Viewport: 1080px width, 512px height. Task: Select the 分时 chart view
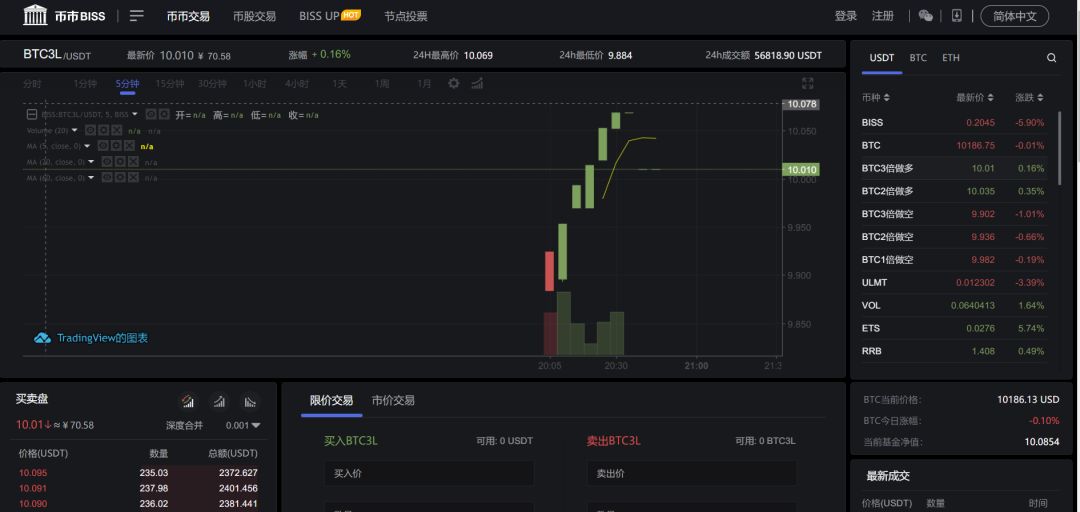coord(32,84)
